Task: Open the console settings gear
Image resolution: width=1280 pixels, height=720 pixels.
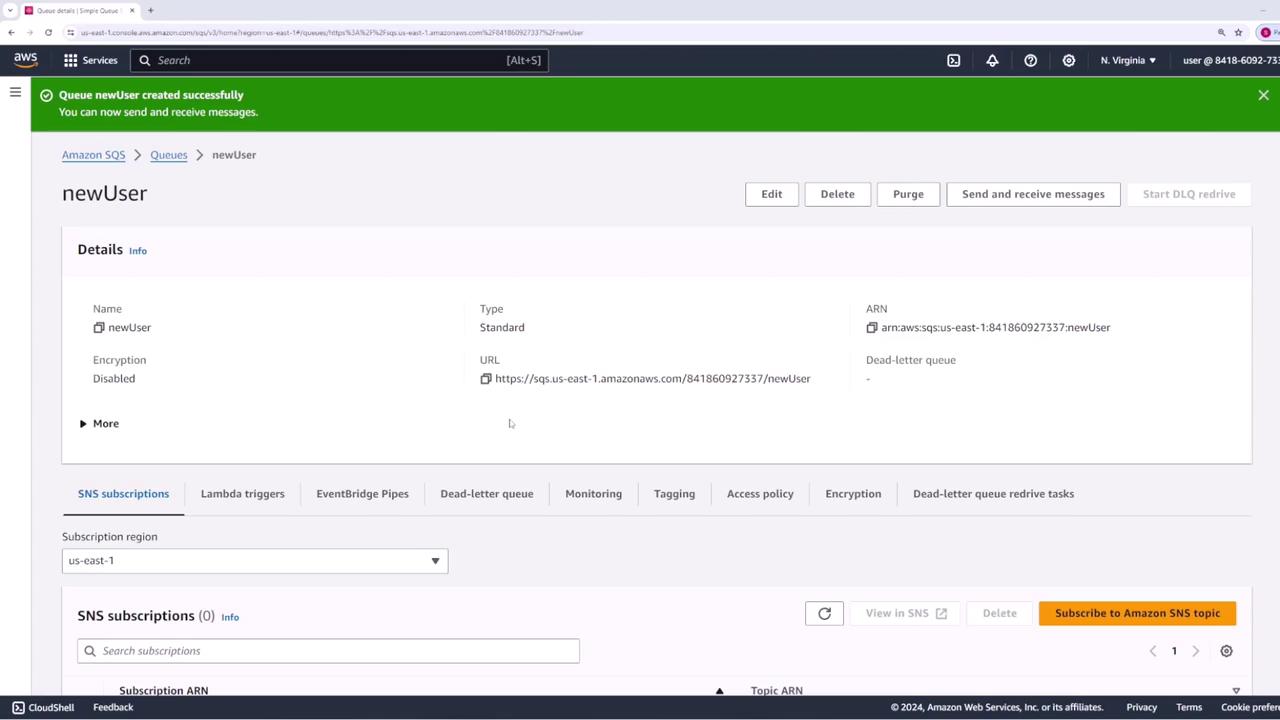Action: tap(1069, 60)
